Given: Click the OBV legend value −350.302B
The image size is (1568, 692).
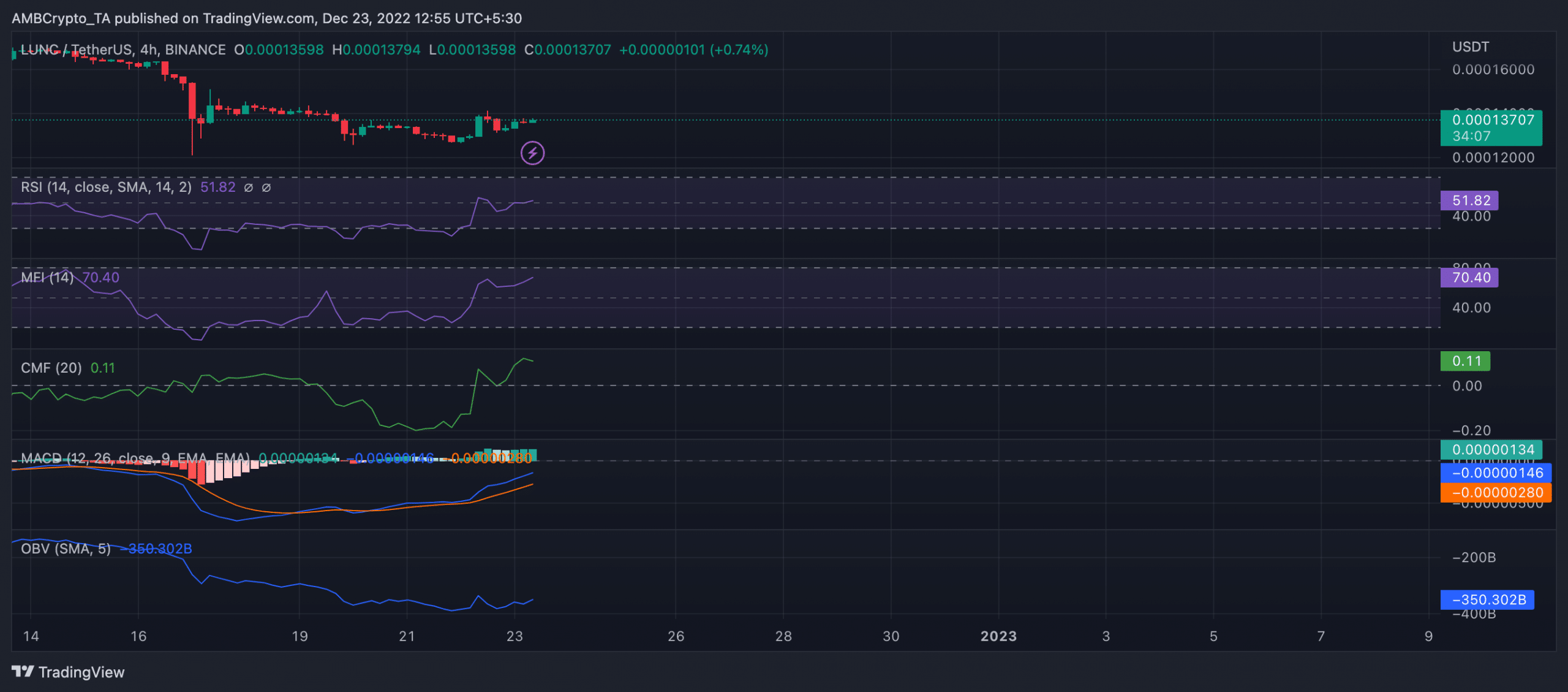Looking at the screenshot, I should coord(156,549).
